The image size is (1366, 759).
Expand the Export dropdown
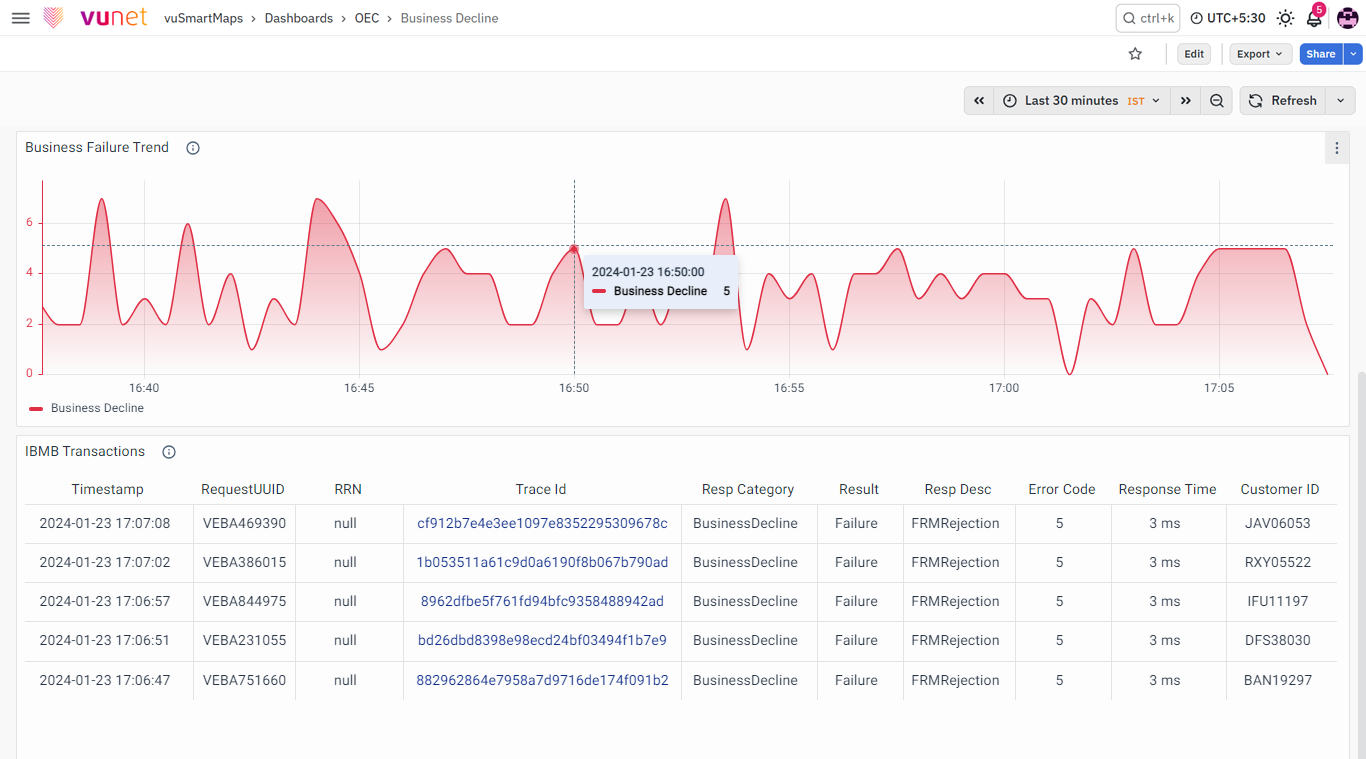click(1260, 54)
